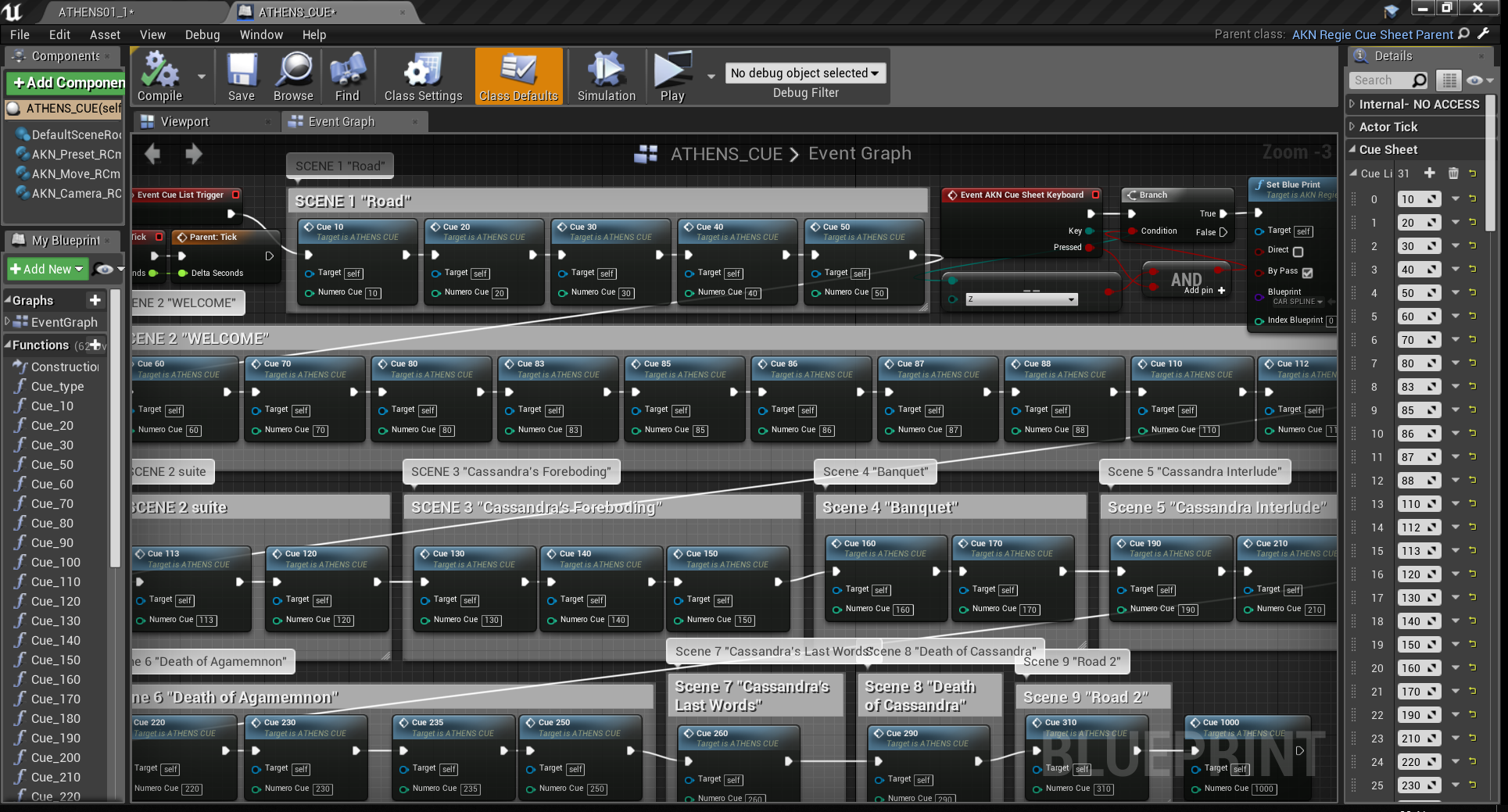Open the Edit menu
Screen dimensions: 1508x812
pos(59,34)
